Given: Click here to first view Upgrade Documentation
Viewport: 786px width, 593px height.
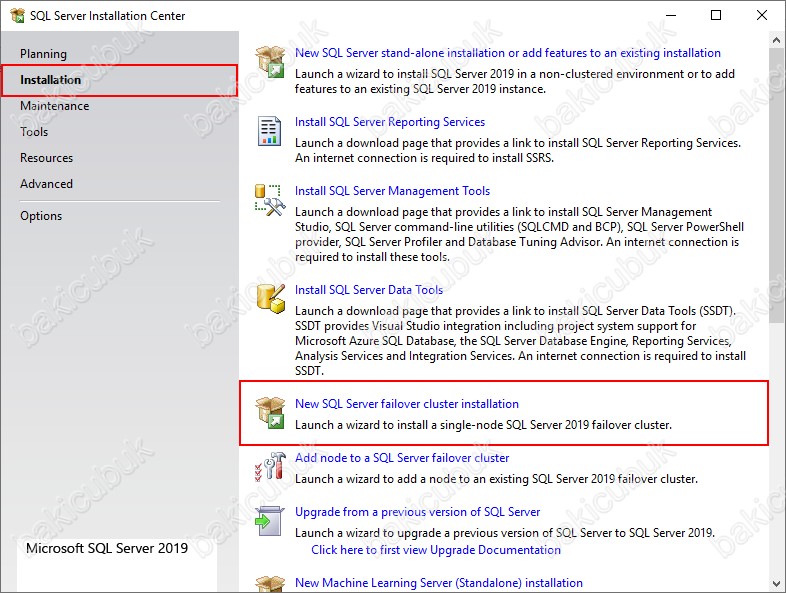Looking at the screenshot, I should tap(436, 550).
